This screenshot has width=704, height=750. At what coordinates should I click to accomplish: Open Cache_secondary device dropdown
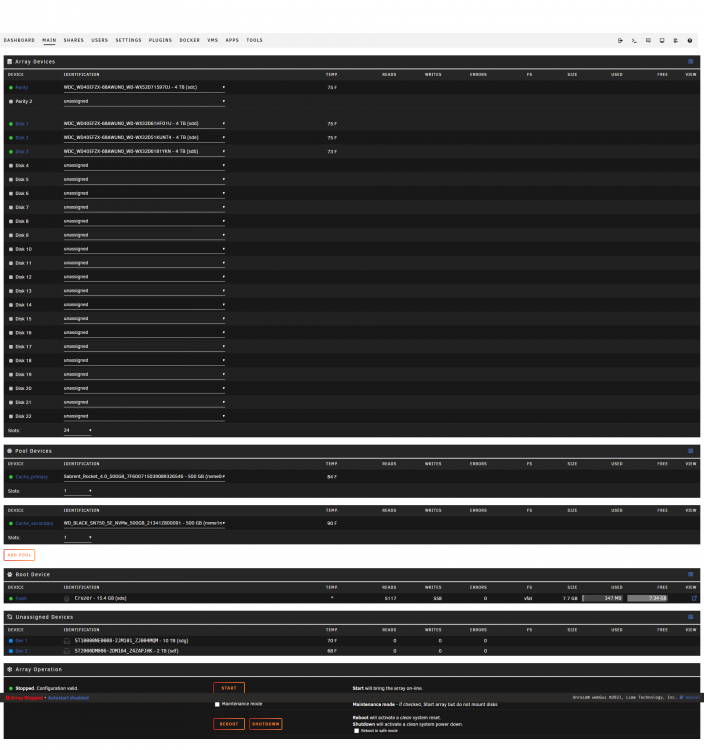point(144,523)
